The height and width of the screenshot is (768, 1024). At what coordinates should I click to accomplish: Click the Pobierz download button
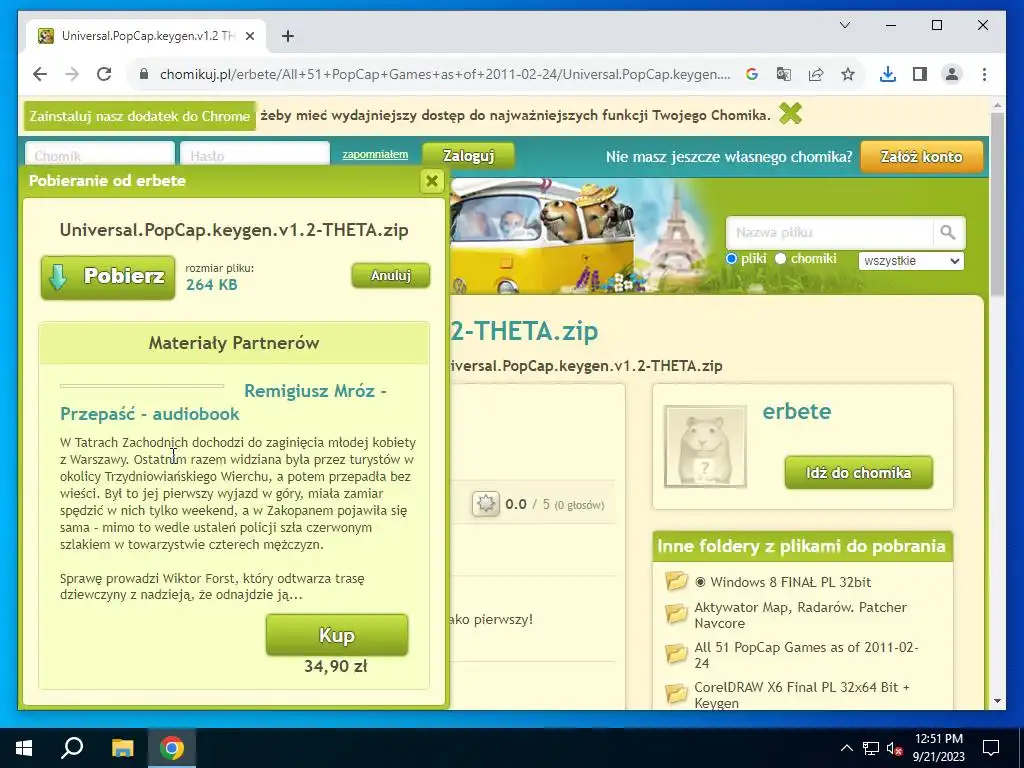tap(108, 277)
